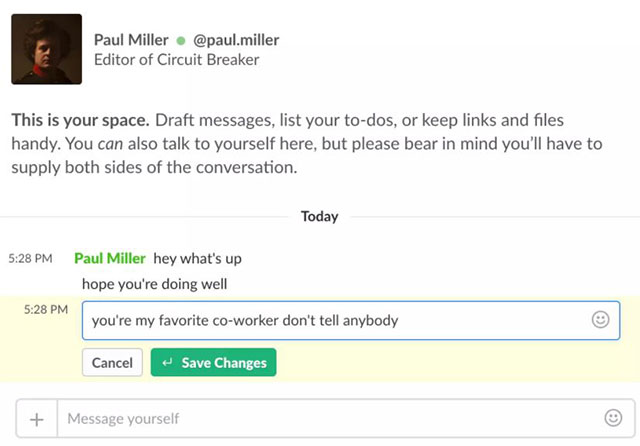Screen dimensions: 640x446
Task: Click the Paul Miller name in the header
Action: point(132,40)
